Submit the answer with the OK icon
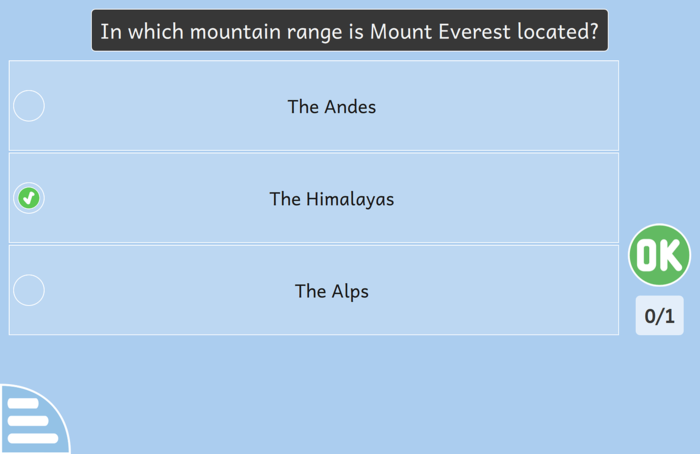700x454 pixels. [659, 255]
